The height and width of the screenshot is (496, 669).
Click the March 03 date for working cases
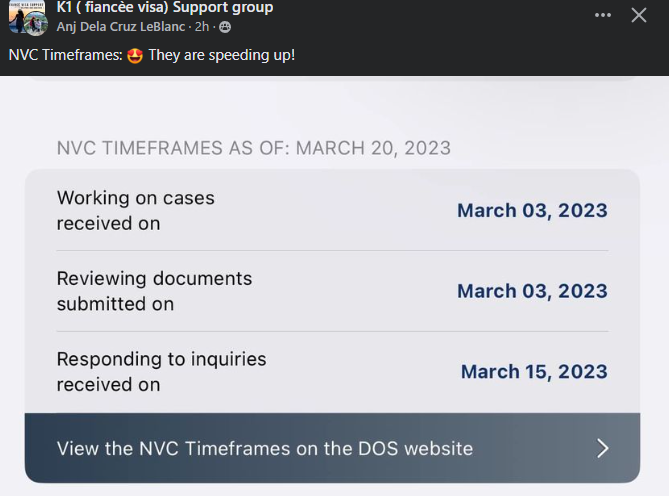(x=532, y=211)
